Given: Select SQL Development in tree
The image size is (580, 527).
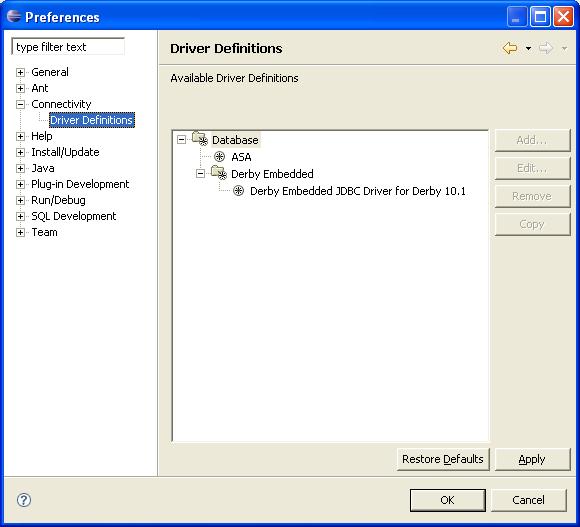Looking at the screenshot, I should (74, 216).
